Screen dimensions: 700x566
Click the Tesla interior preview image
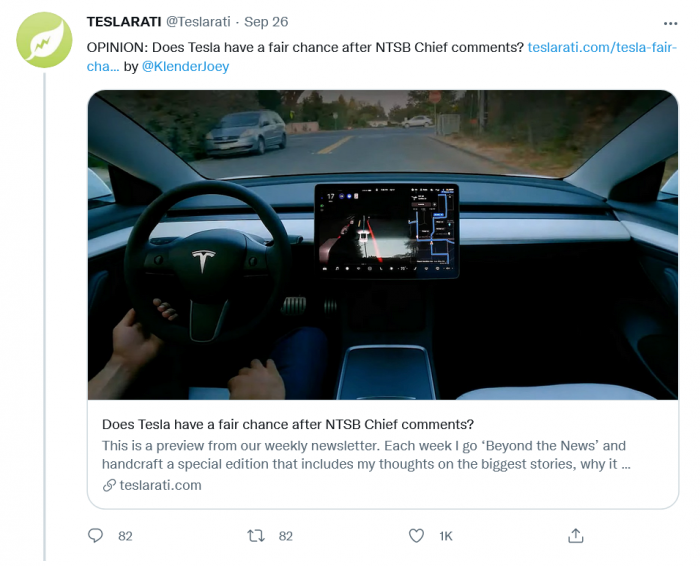pyautogui.click(x=382, y=245)
